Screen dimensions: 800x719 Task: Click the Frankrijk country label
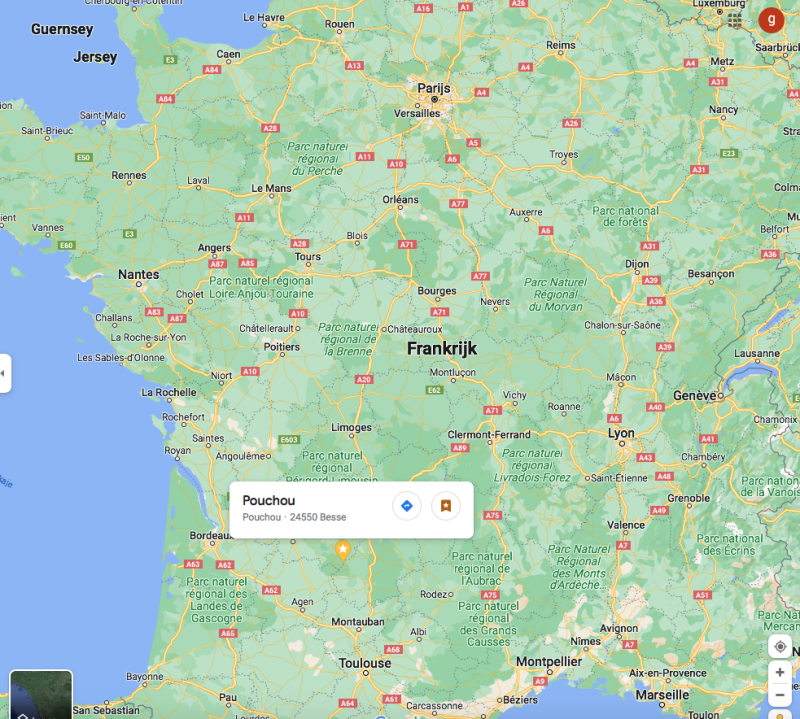point(442,349)
